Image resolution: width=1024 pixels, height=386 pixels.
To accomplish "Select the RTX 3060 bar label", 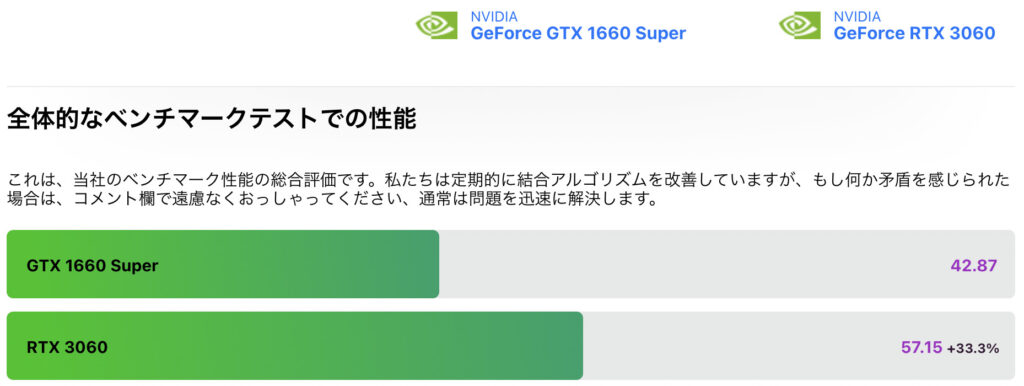I will [67, 347].
